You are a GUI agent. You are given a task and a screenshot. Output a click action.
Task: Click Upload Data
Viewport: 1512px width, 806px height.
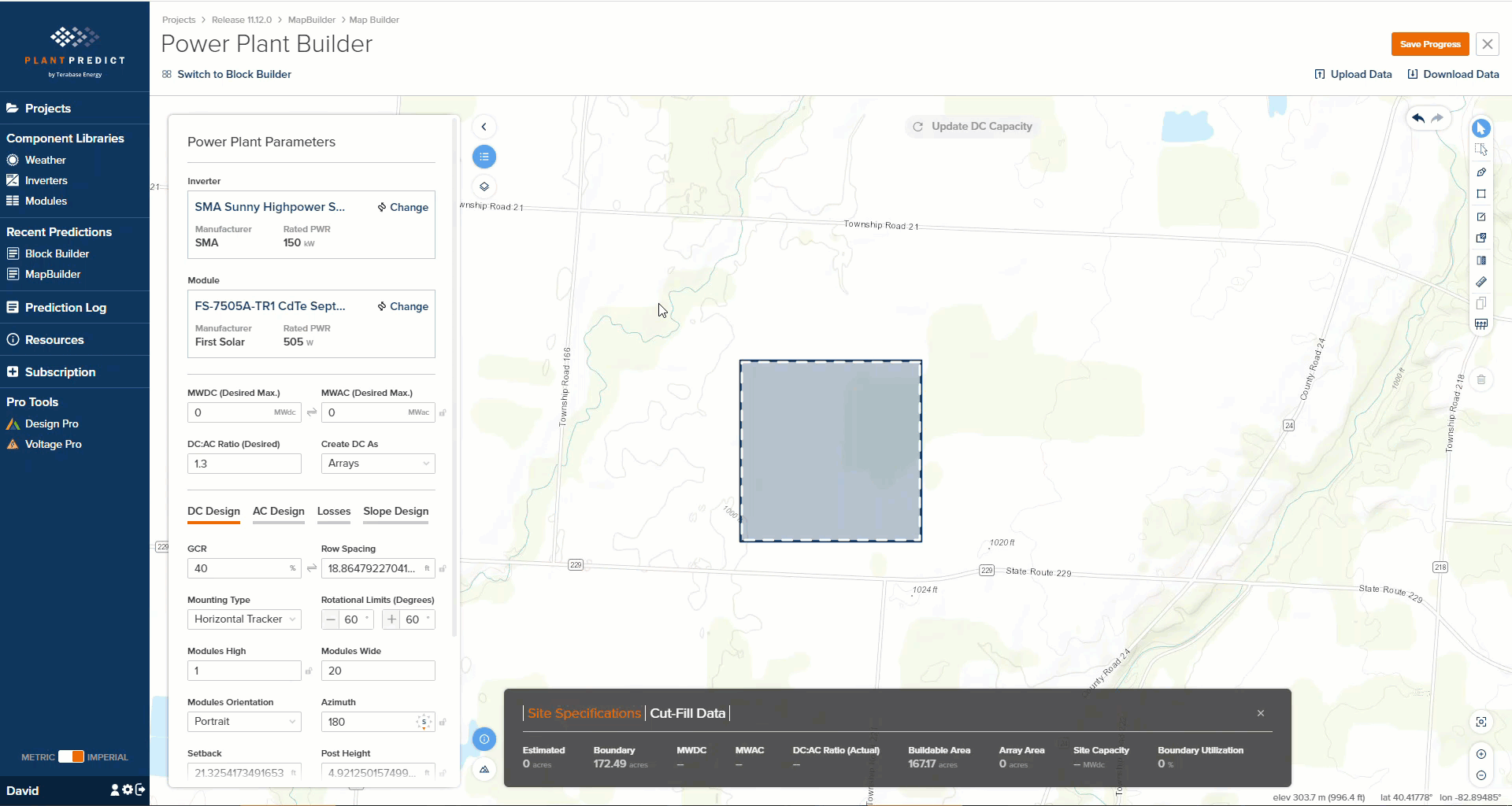pos(1353,74)
